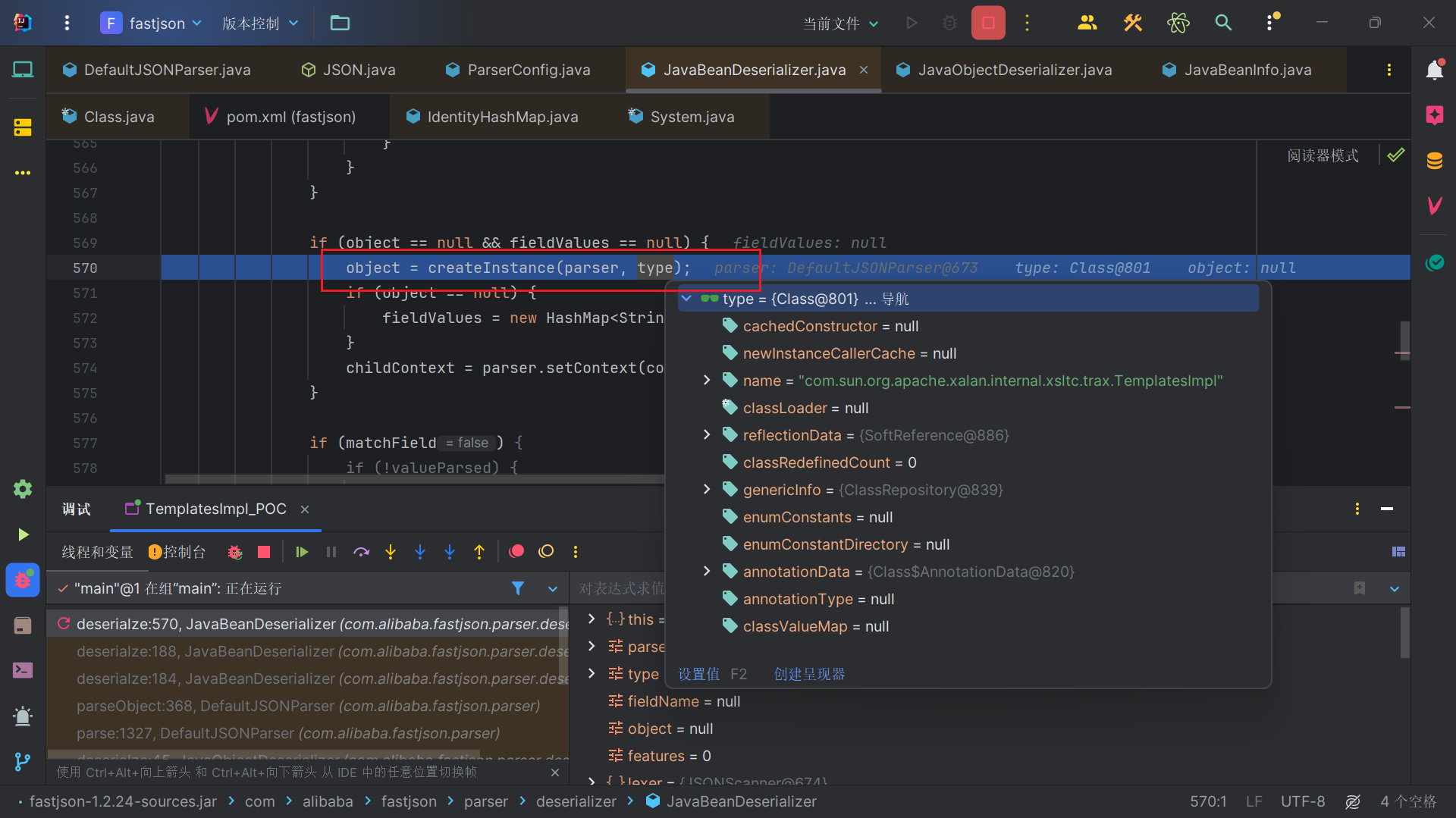View breakpoints (red circle icon)
The image size is (1456, 818).
(516, 552)
